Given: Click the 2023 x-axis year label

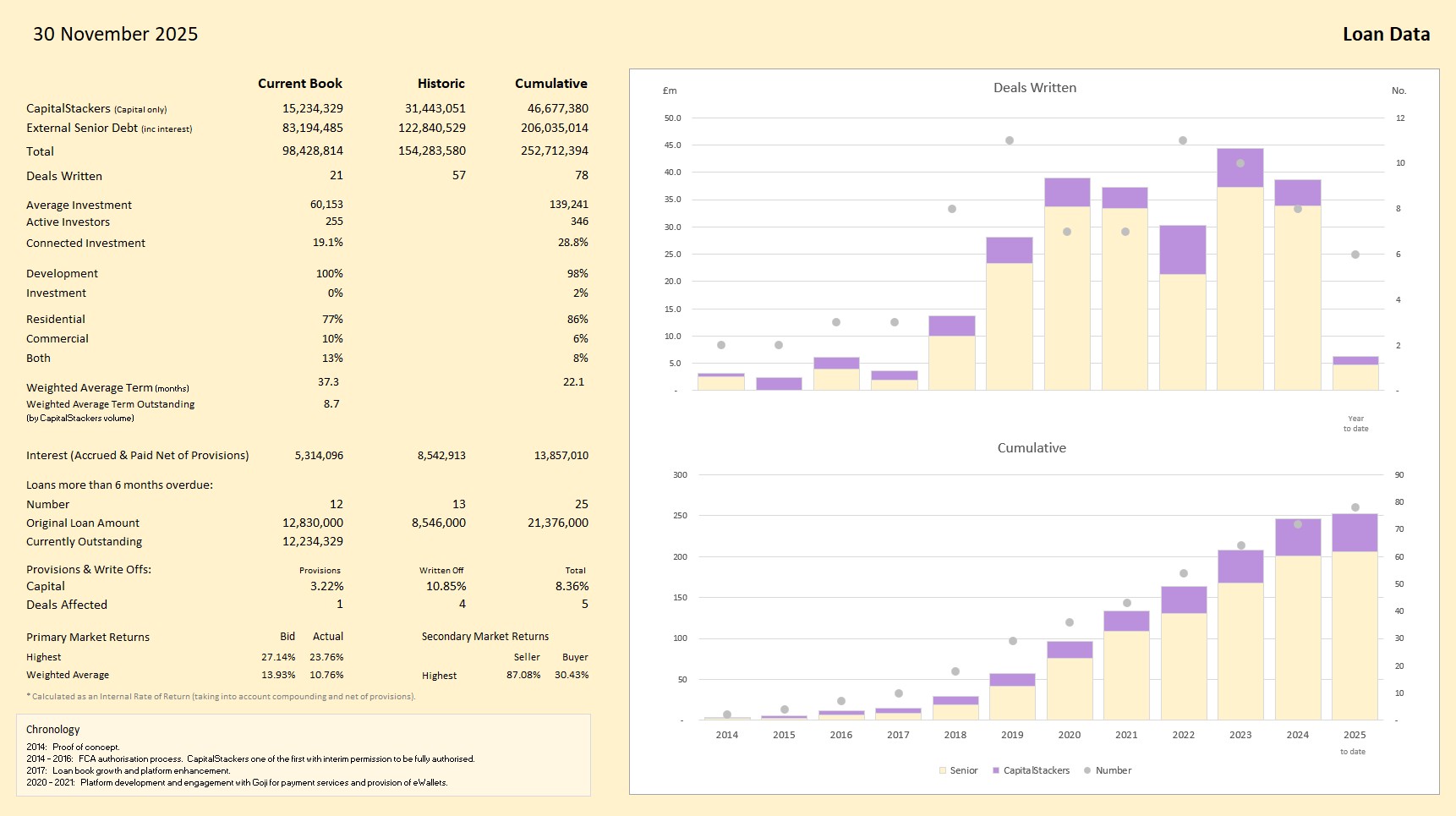Looking at the screenshot, I should 1240,735.
